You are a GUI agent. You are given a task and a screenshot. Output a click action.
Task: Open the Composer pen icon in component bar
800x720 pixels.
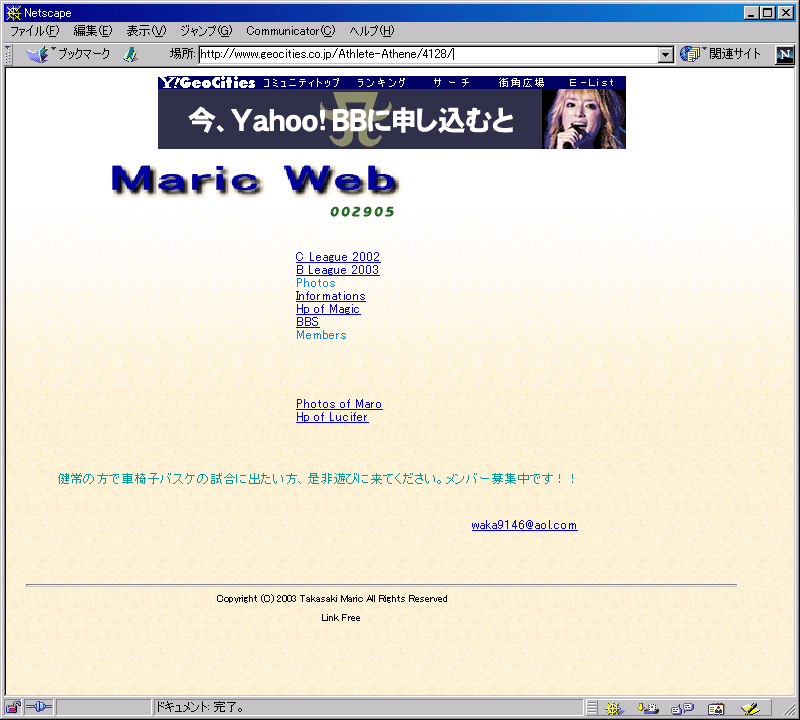750,708
